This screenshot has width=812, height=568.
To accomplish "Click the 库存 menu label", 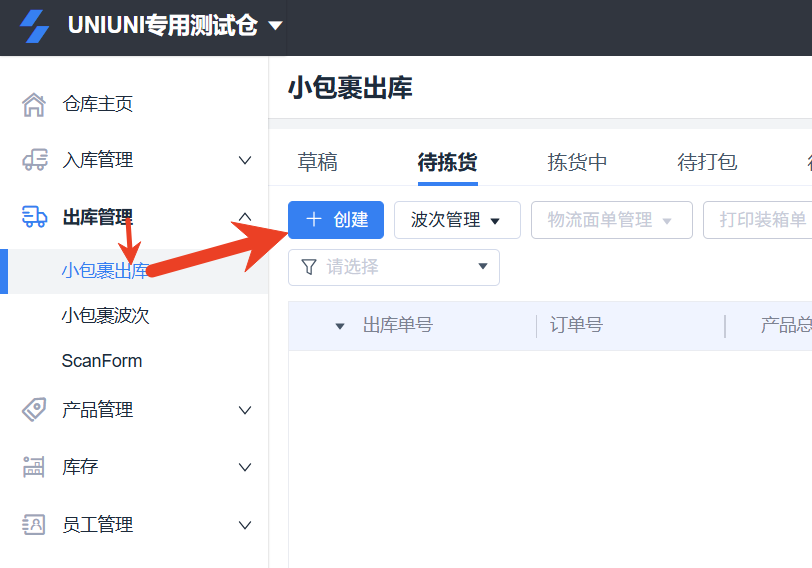I will click(x=80, y=467).
